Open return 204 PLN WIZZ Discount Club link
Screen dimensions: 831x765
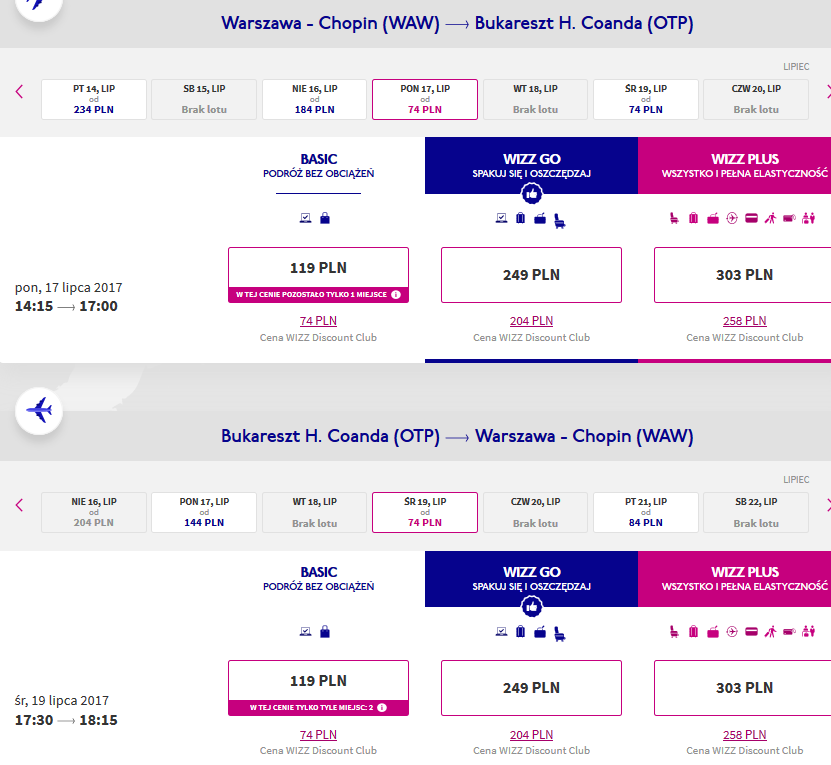(x=532, y=734)
